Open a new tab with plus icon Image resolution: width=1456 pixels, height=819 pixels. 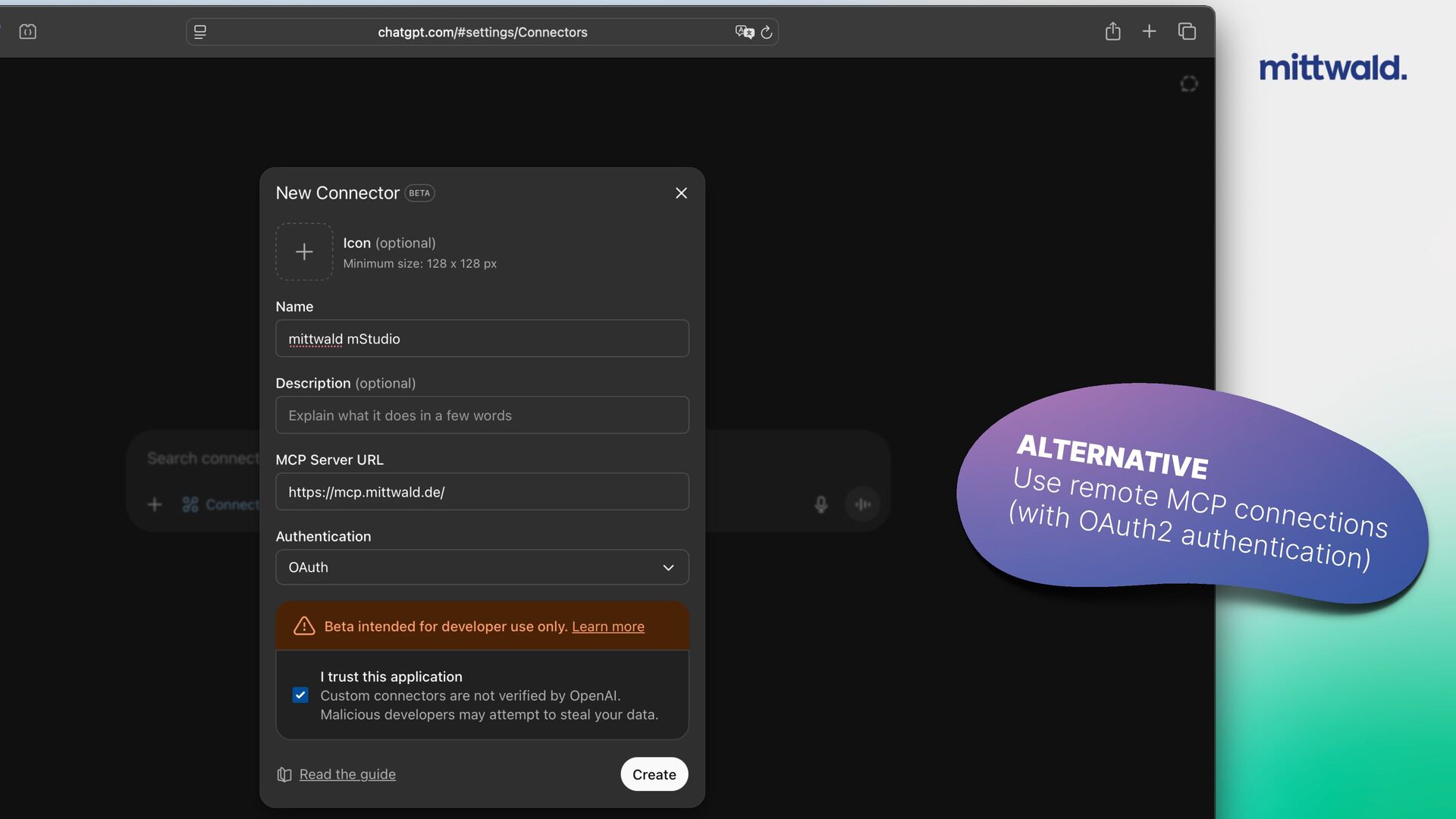[x=1149, y=31]
